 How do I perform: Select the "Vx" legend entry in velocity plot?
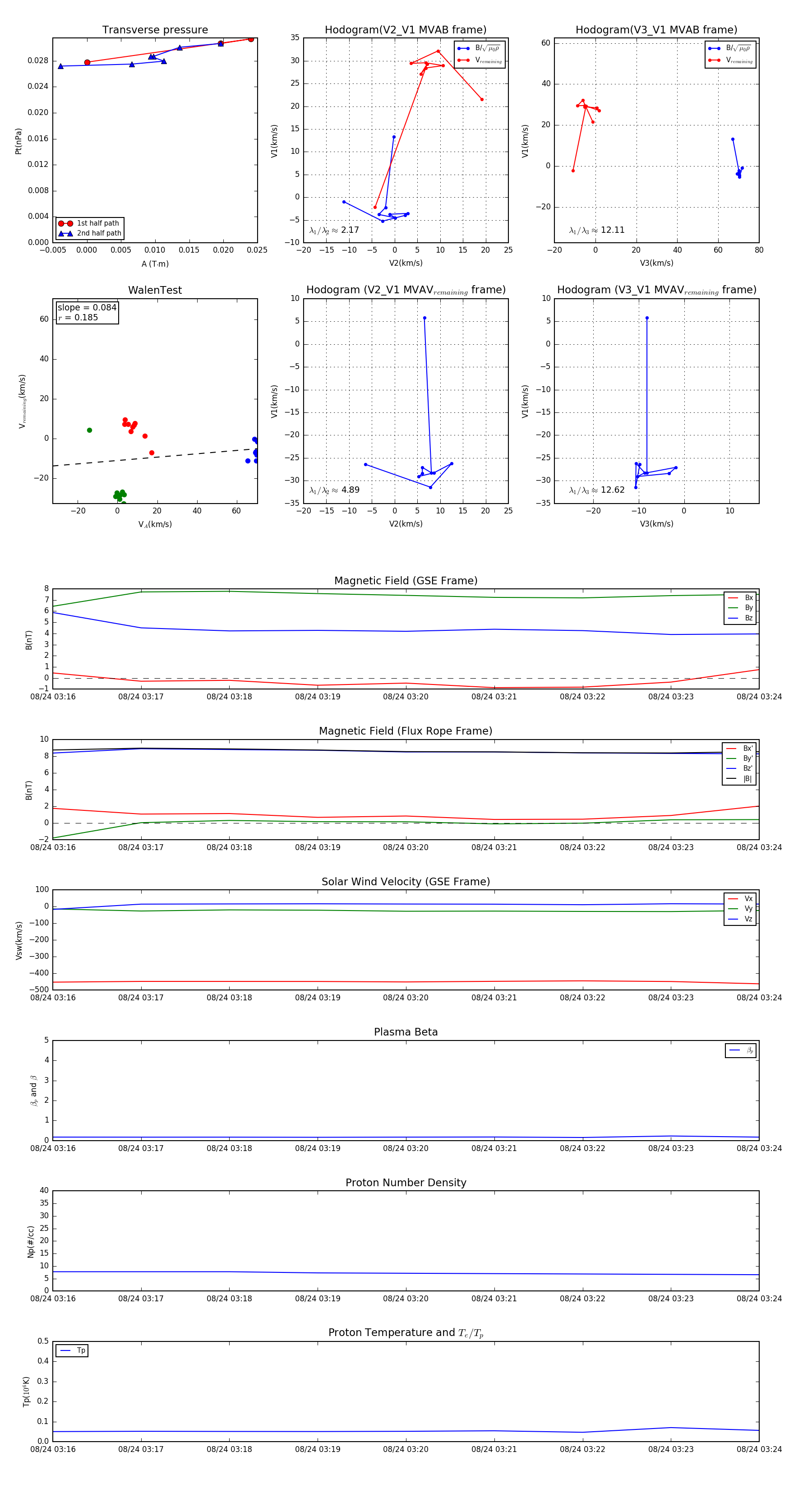tap(740, 899)
